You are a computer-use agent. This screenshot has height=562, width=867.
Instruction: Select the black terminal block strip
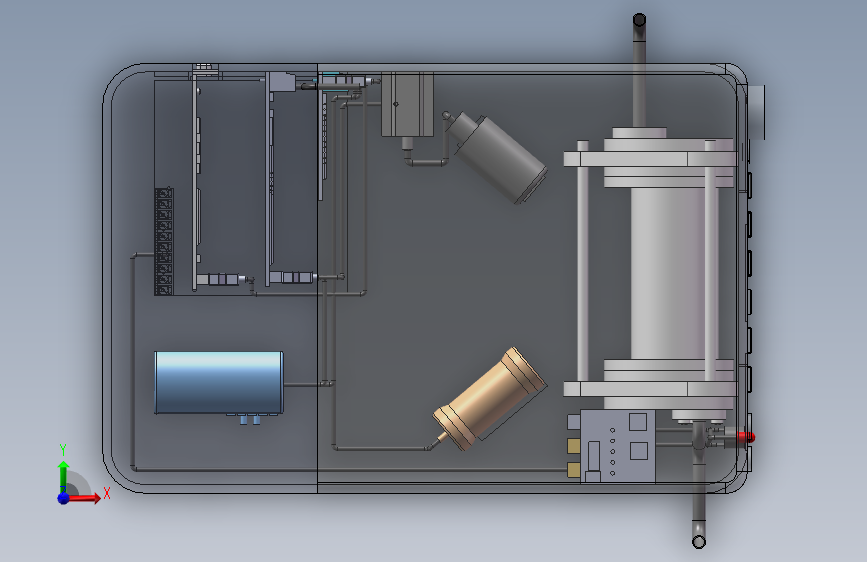point(164,242)
